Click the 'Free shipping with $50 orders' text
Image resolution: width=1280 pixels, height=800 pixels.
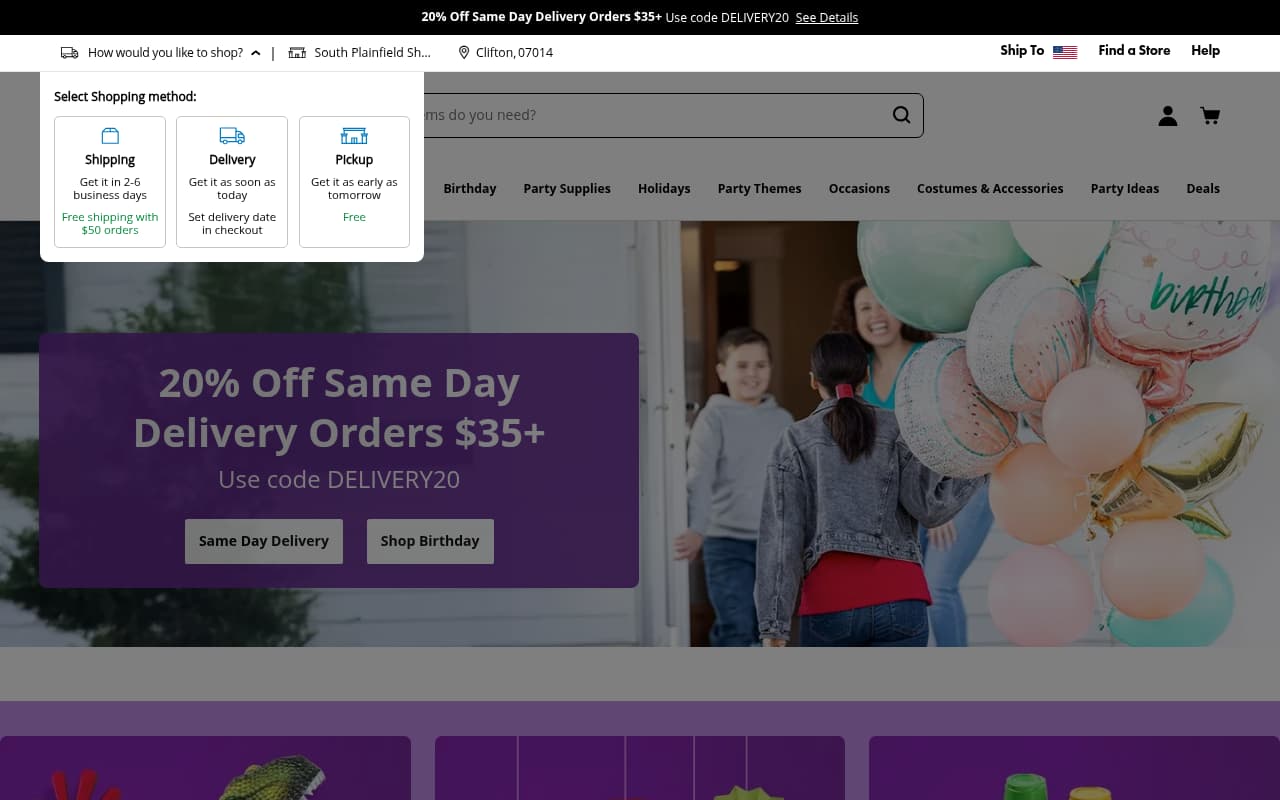(x=110, y=224)
